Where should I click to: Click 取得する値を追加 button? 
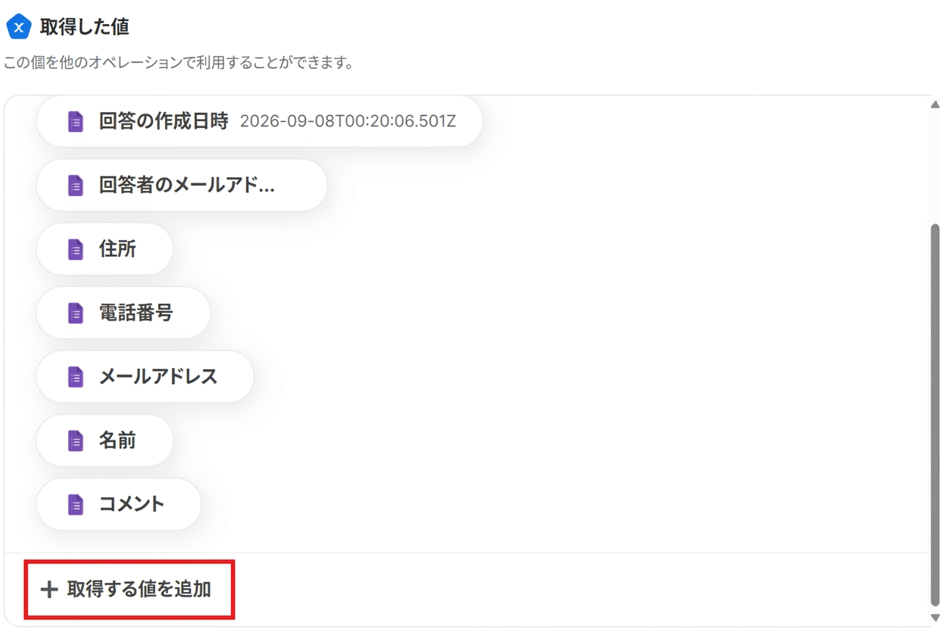(x=129, y=590)
